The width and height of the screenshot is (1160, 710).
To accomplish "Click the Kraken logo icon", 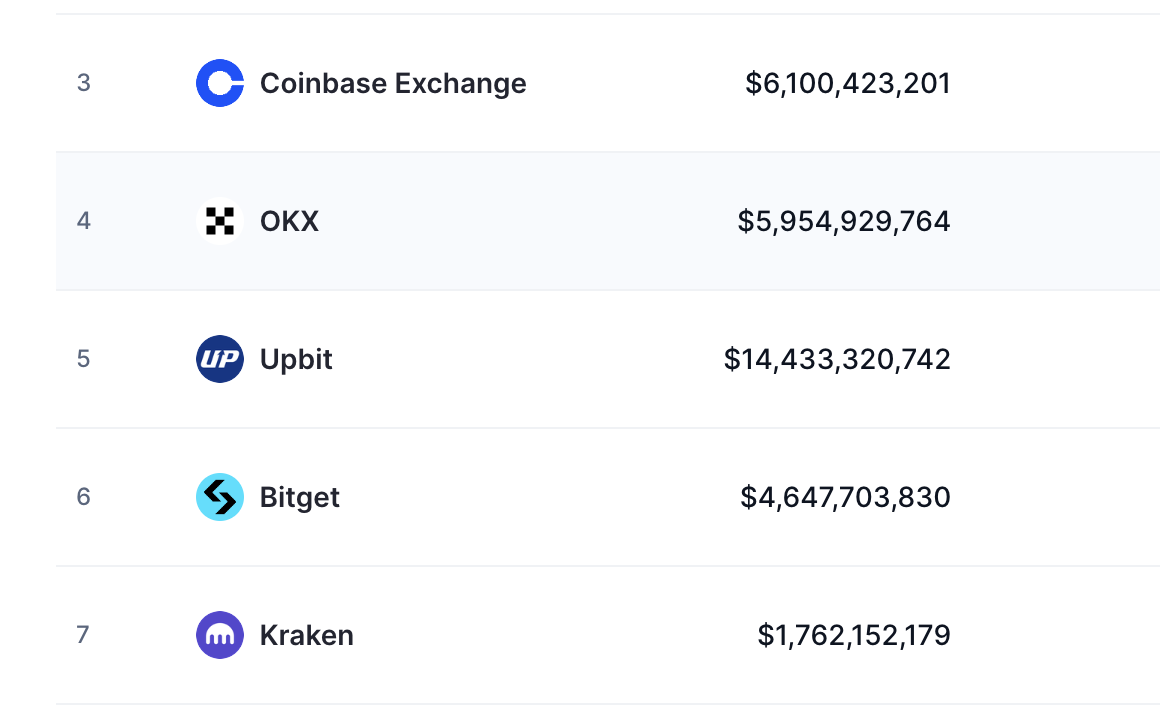I will [x=220, y=635].
